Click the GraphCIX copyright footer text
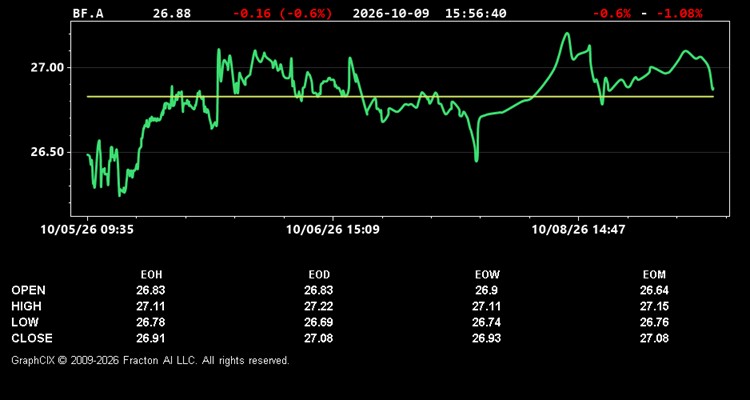 pos(150,360)
